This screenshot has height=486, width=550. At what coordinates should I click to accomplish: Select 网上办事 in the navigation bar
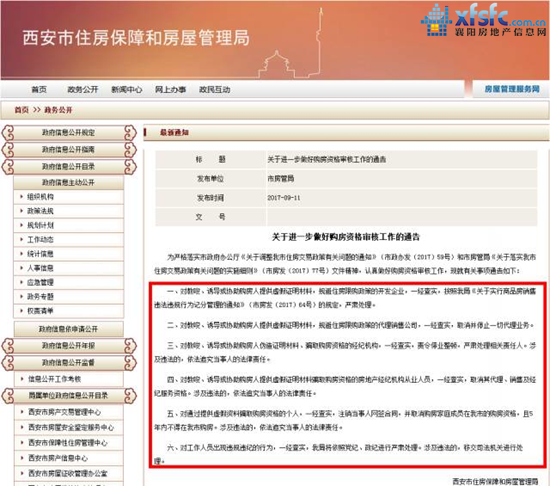point(170,89)
